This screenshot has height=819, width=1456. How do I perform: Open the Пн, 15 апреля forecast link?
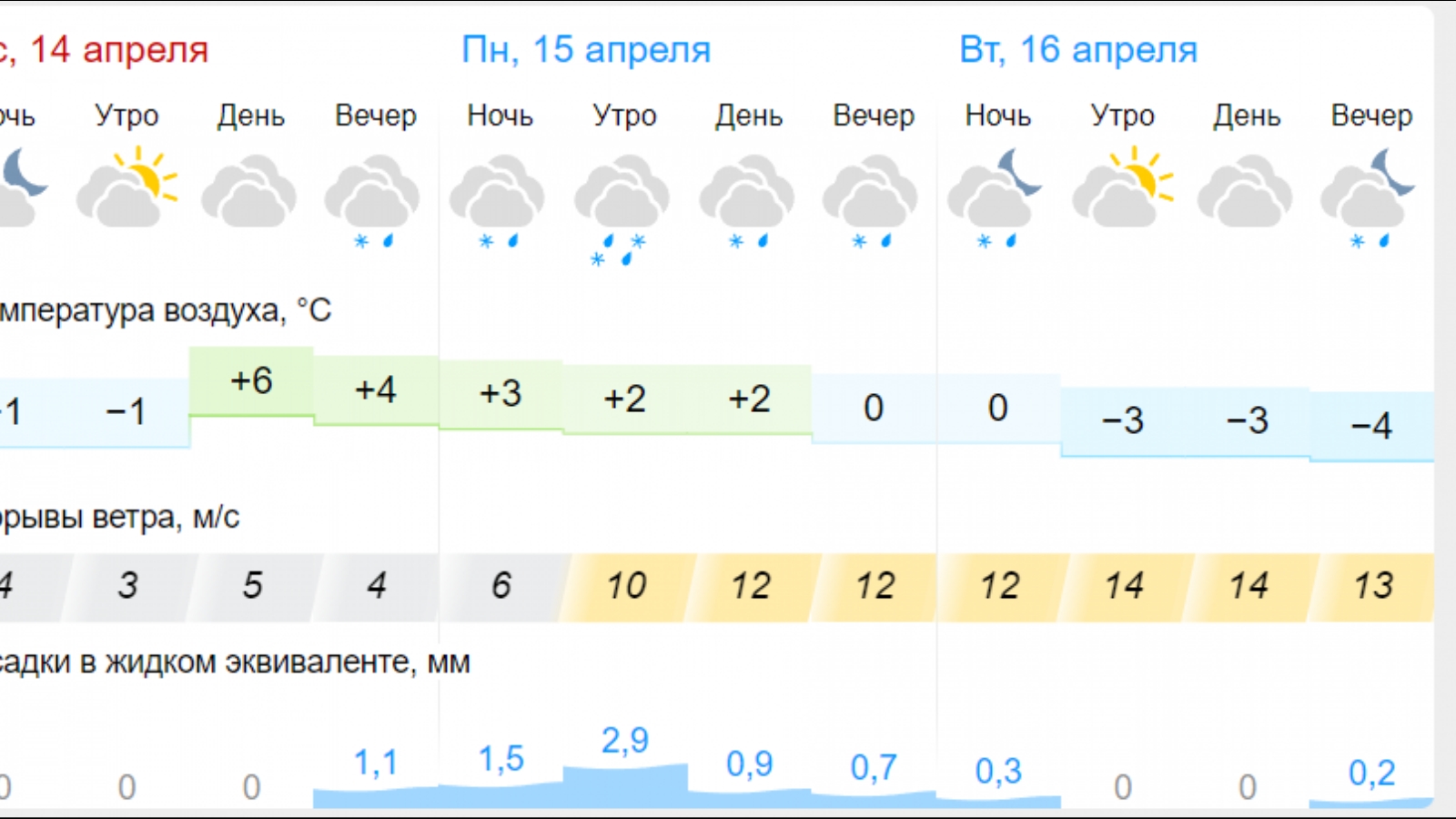[x=586, y=49]
